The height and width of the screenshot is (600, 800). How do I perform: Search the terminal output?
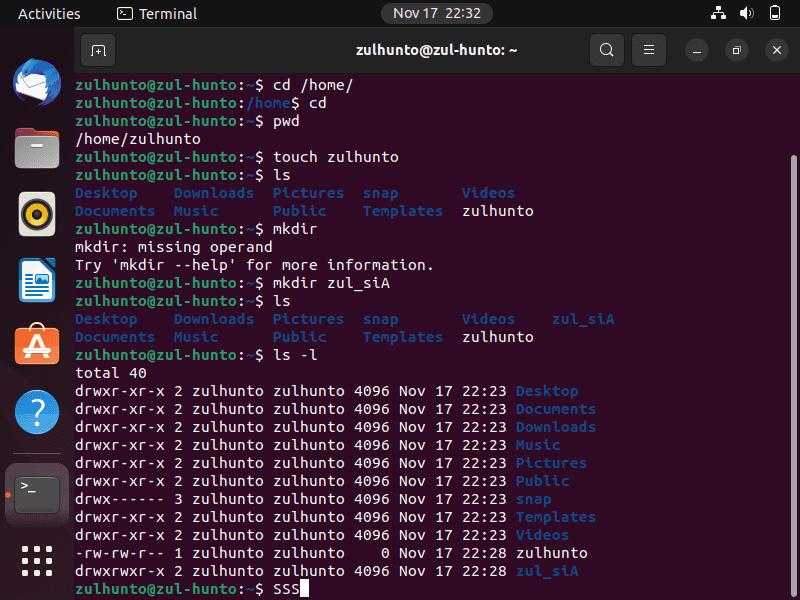(x=607, y=50)
